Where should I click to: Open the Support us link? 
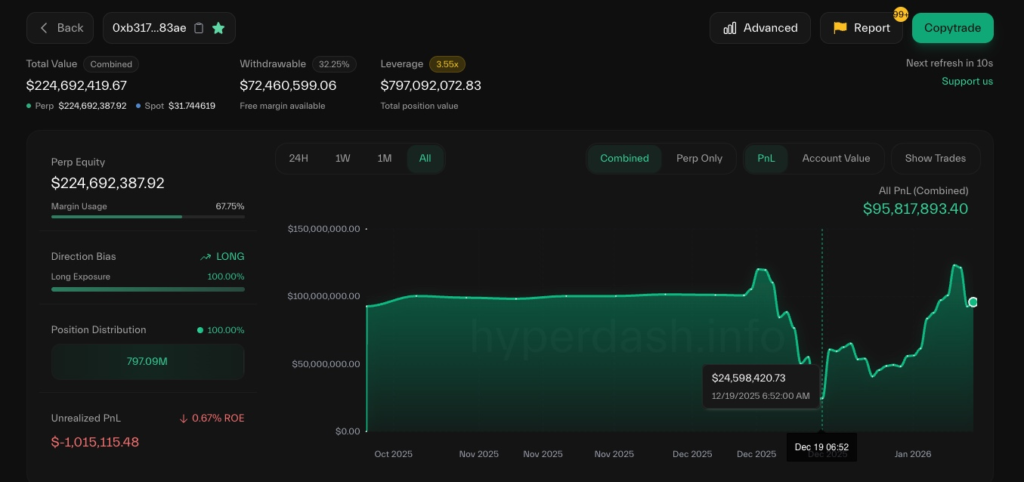[967, 81]
